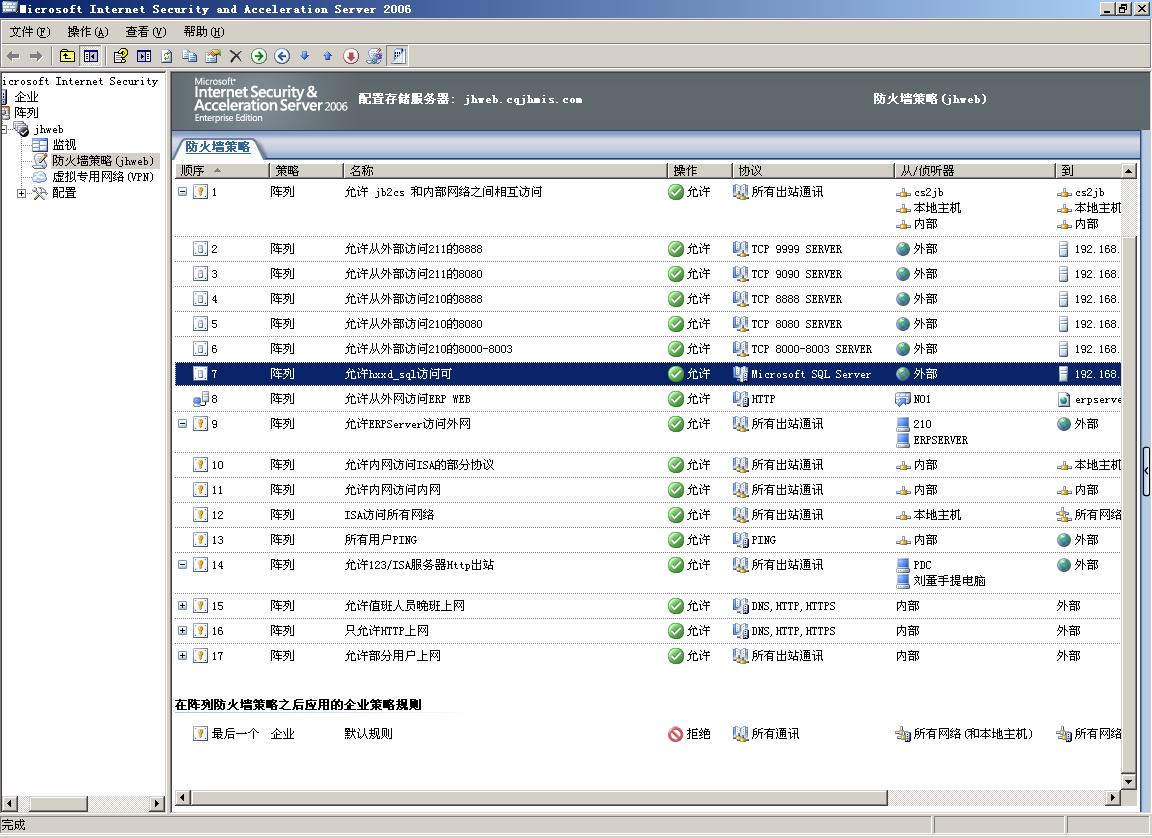Select 企业 in the tree
This screenshot has height=838, width=1152.
26,97
